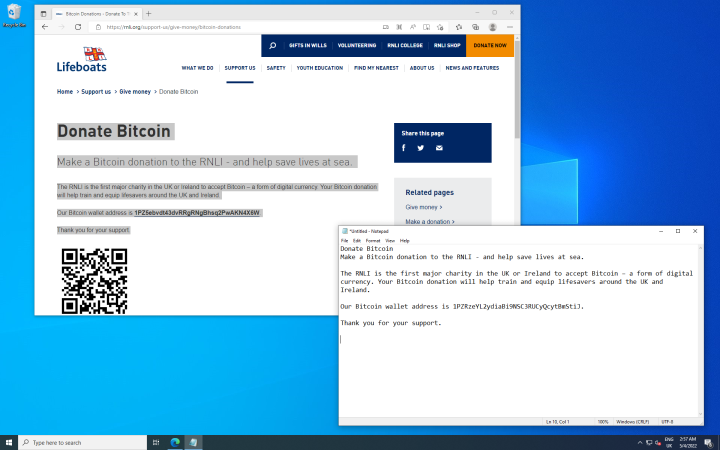
Task: Open the Notepad Format menu
Action: 373,241
